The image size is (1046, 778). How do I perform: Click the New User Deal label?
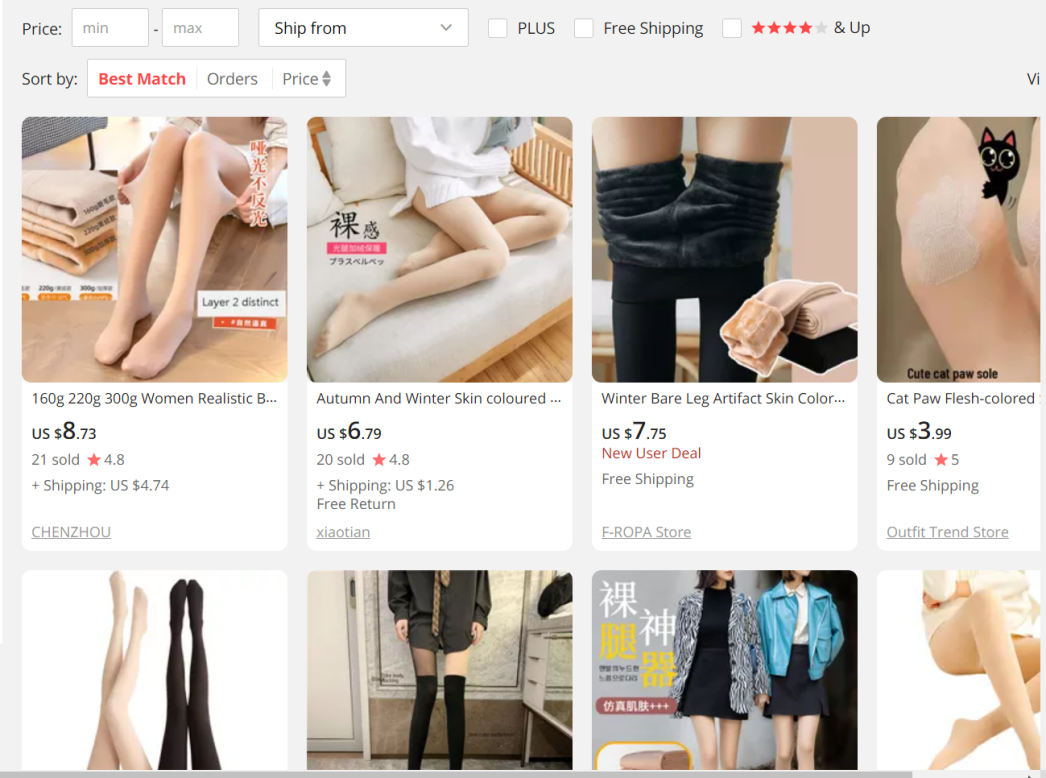[x=651, y=453]
